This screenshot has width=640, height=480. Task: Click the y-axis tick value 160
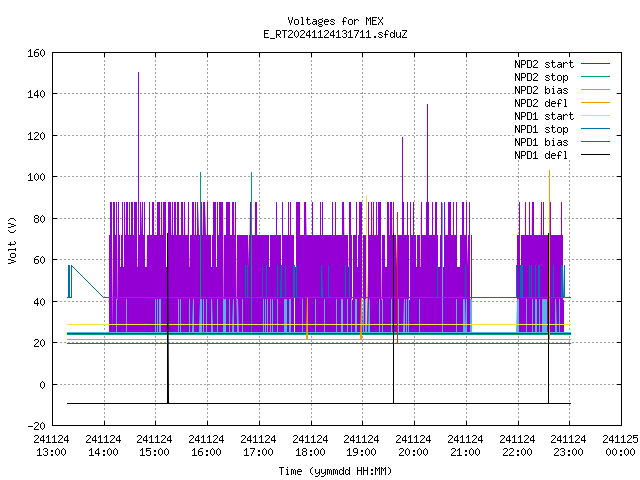[36, 53]
